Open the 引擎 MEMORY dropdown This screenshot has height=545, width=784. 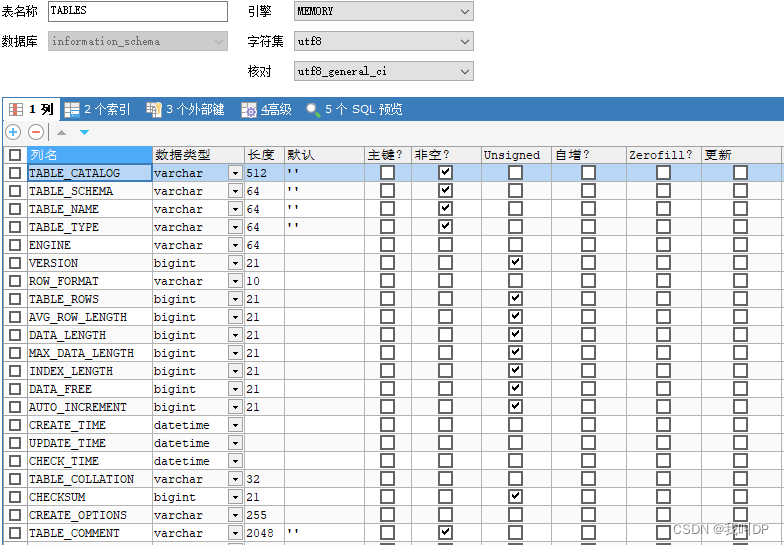pyautogui.click(x=384, y=11)
